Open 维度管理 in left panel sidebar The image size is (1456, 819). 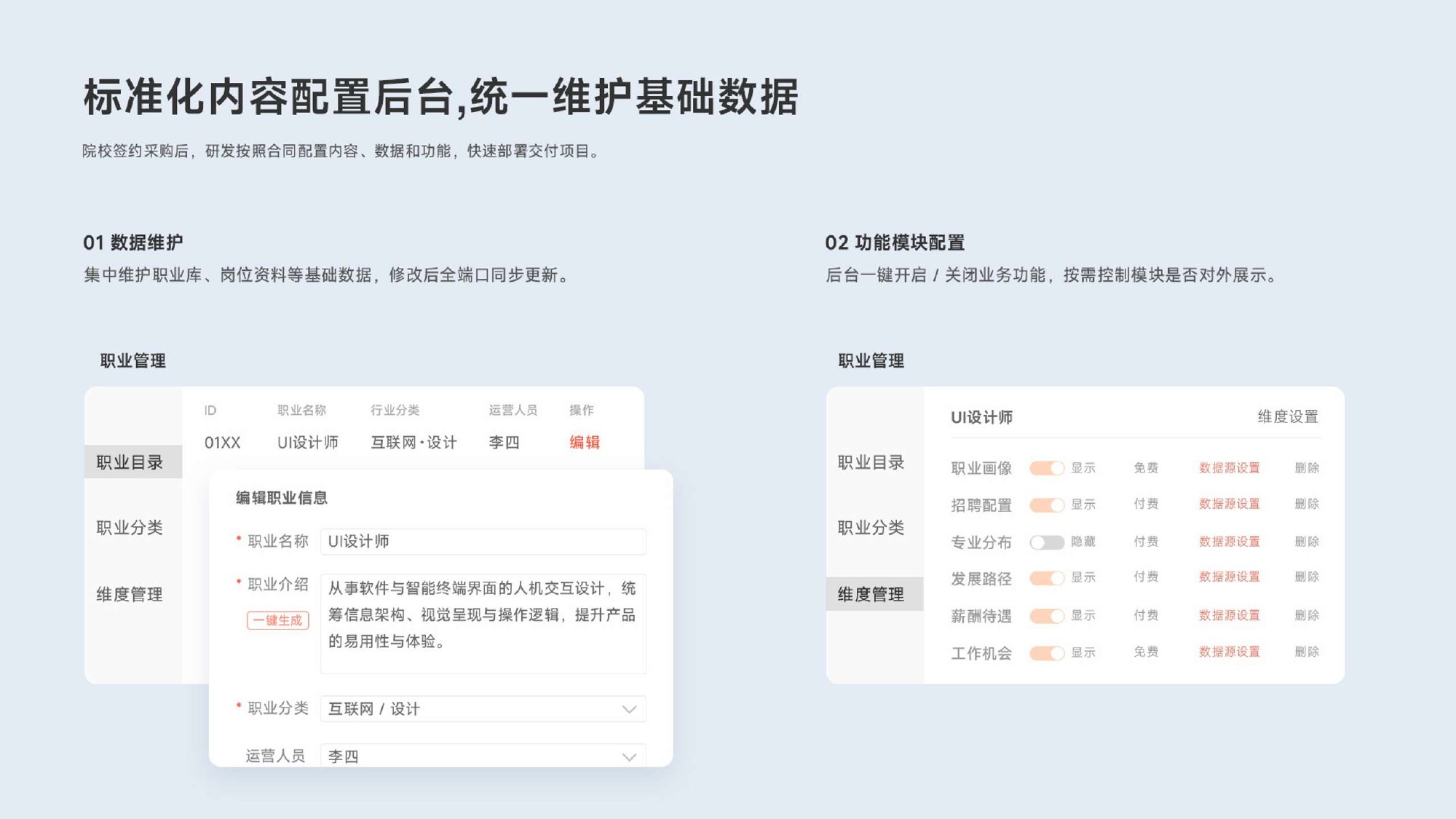[x=130, y=594]
